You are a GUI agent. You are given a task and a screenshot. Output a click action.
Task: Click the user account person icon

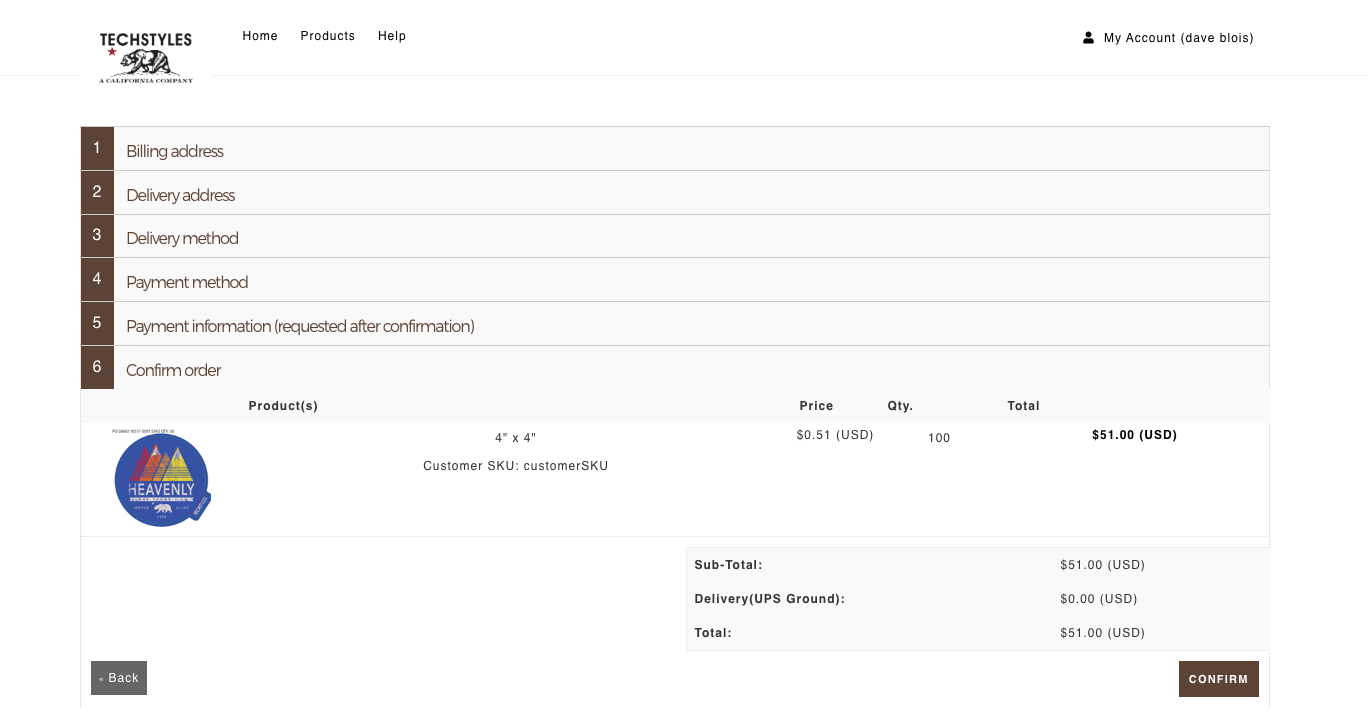pyautogui.click(x=1088, y=37)
